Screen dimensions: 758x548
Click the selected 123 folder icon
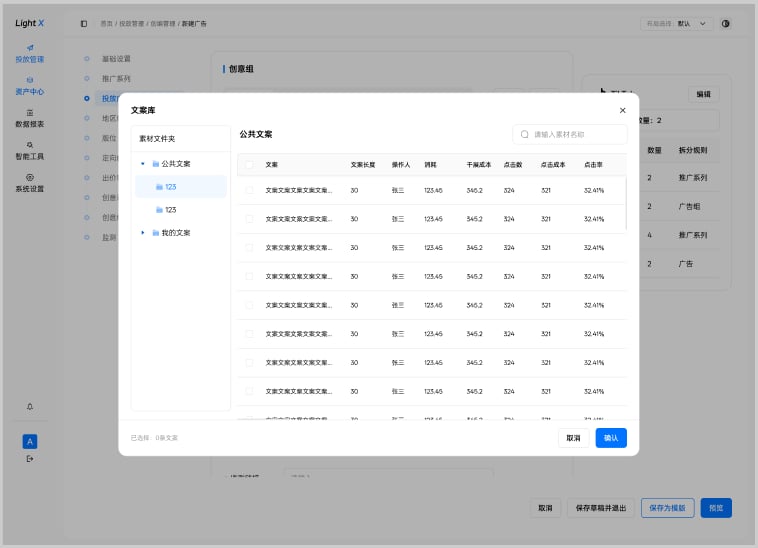click(160, 187)
